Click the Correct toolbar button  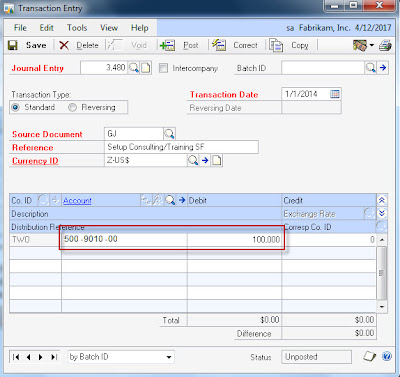click(235, 45)
